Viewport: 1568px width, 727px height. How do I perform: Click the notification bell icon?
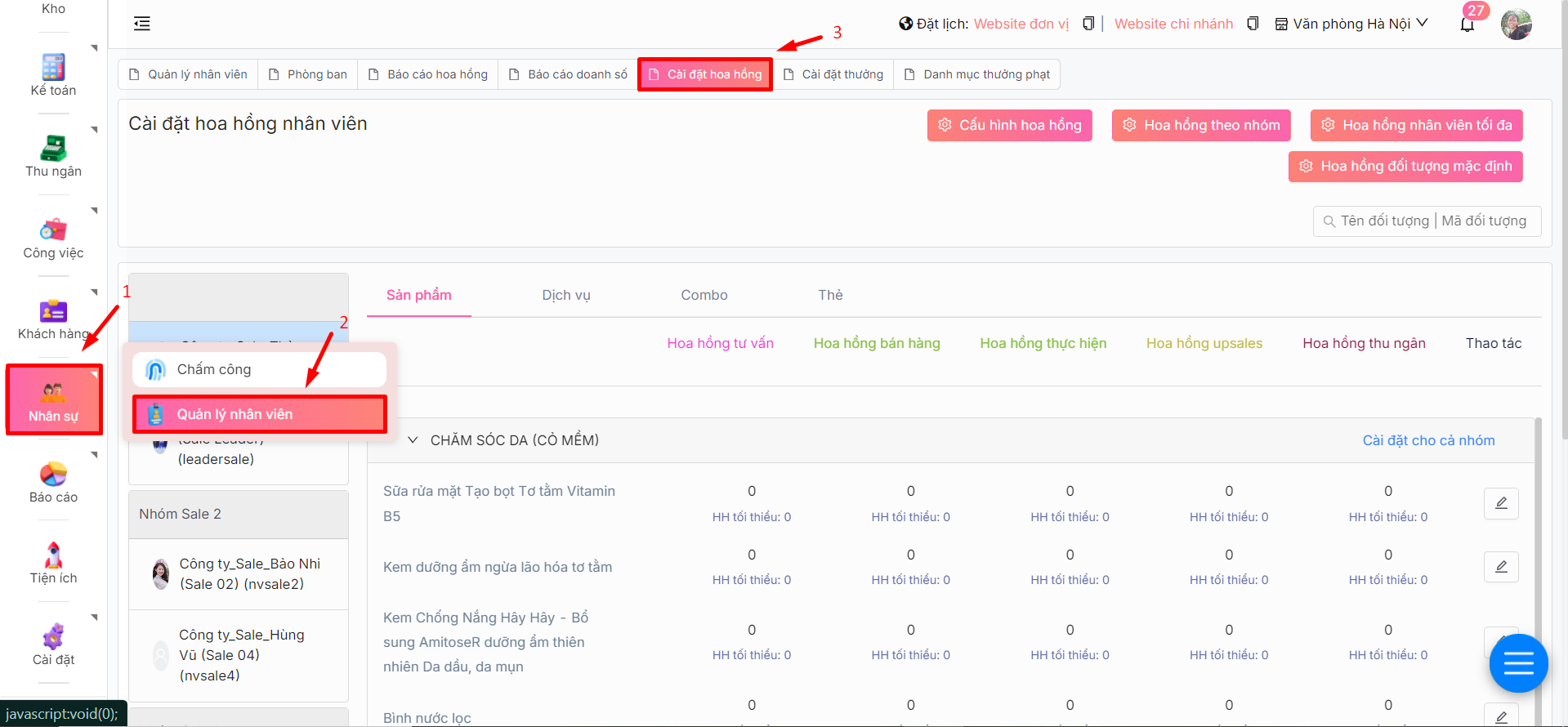pyautogui.click(x=1467, y=25)
